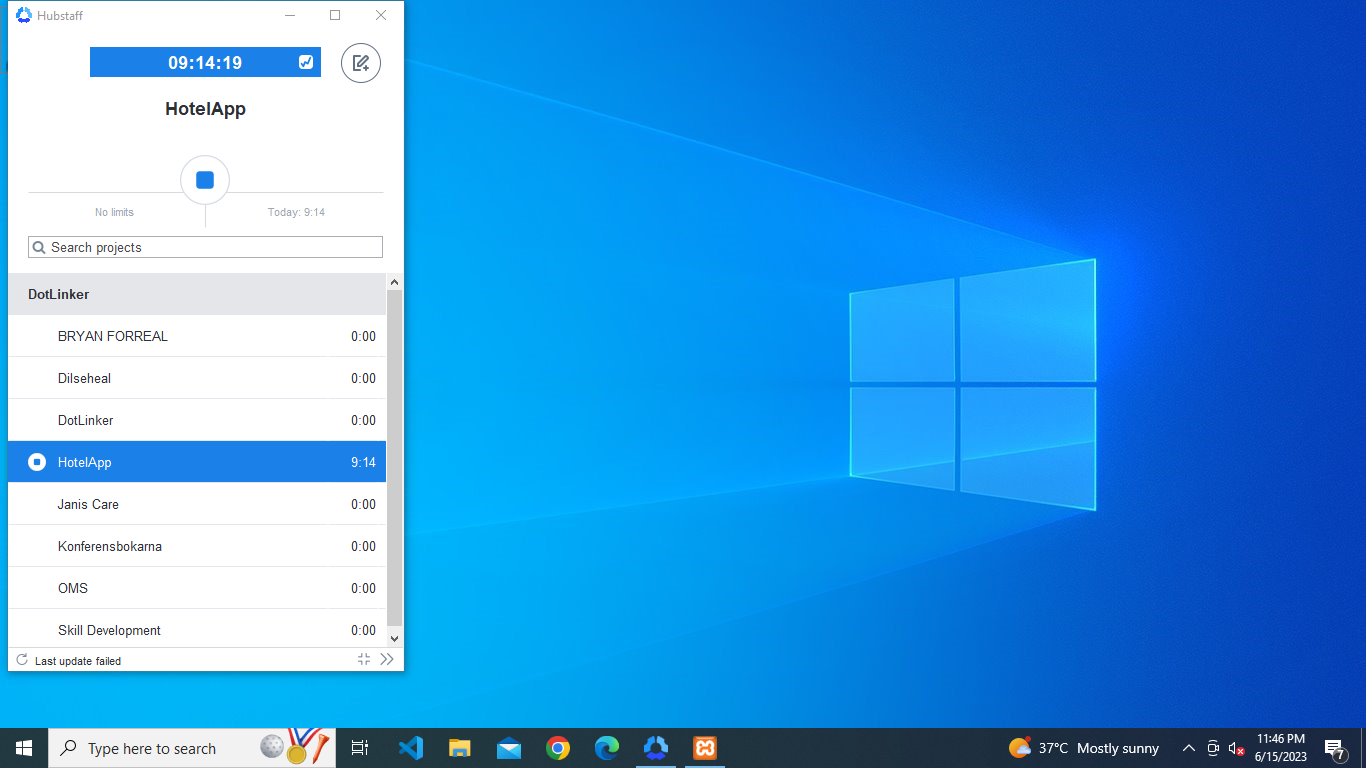The width and height of the screenshot is (1366, 768).
Task: Select the BRYAN FORREAL project
Action: [113, 336]
